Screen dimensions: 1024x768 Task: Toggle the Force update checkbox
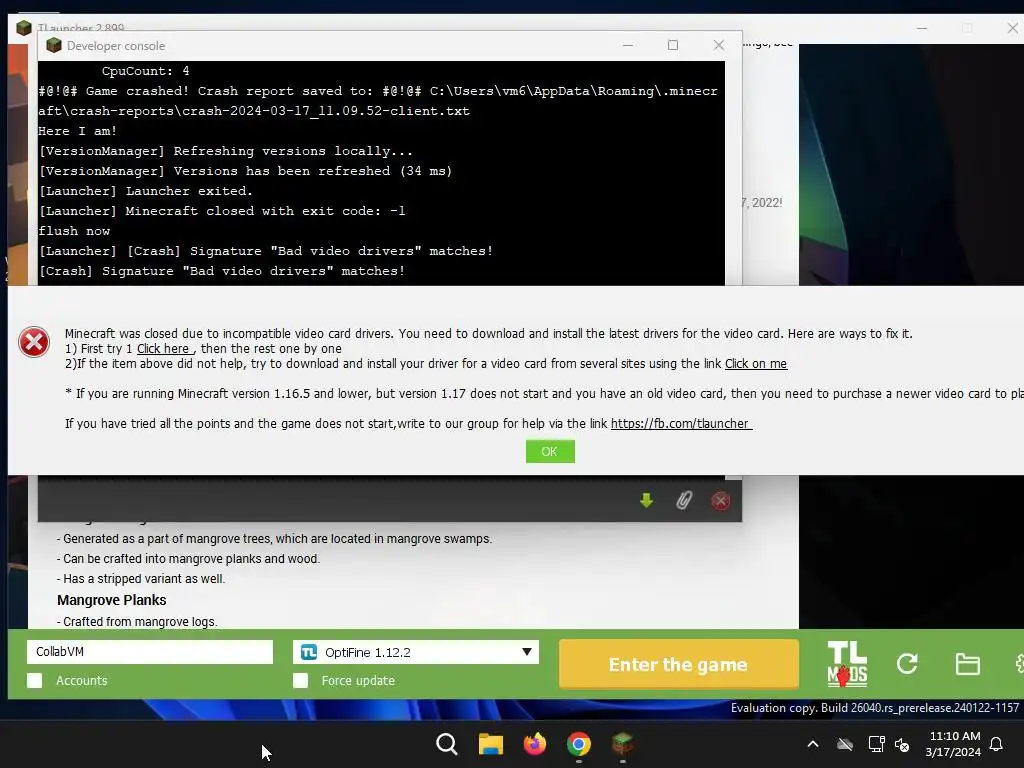coord(300,680)
